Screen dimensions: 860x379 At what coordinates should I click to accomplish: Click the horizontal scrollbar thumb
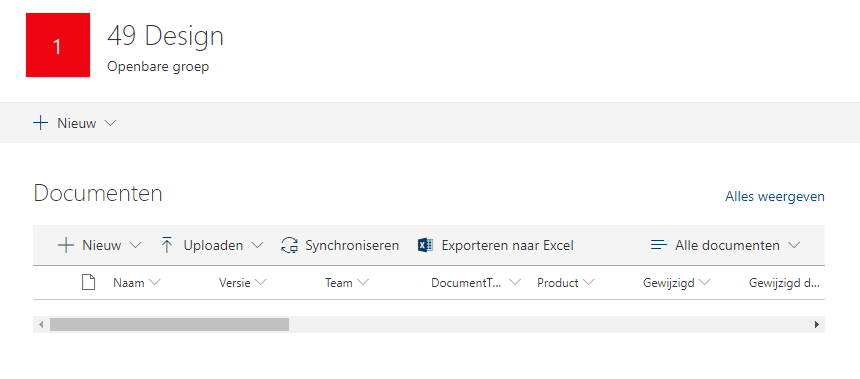point(169,325)
